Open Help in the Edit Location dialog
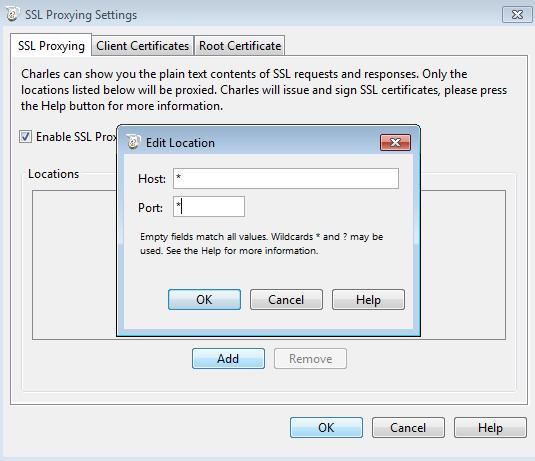The width and height of the screenshot is (535, 461). point(368,300)
